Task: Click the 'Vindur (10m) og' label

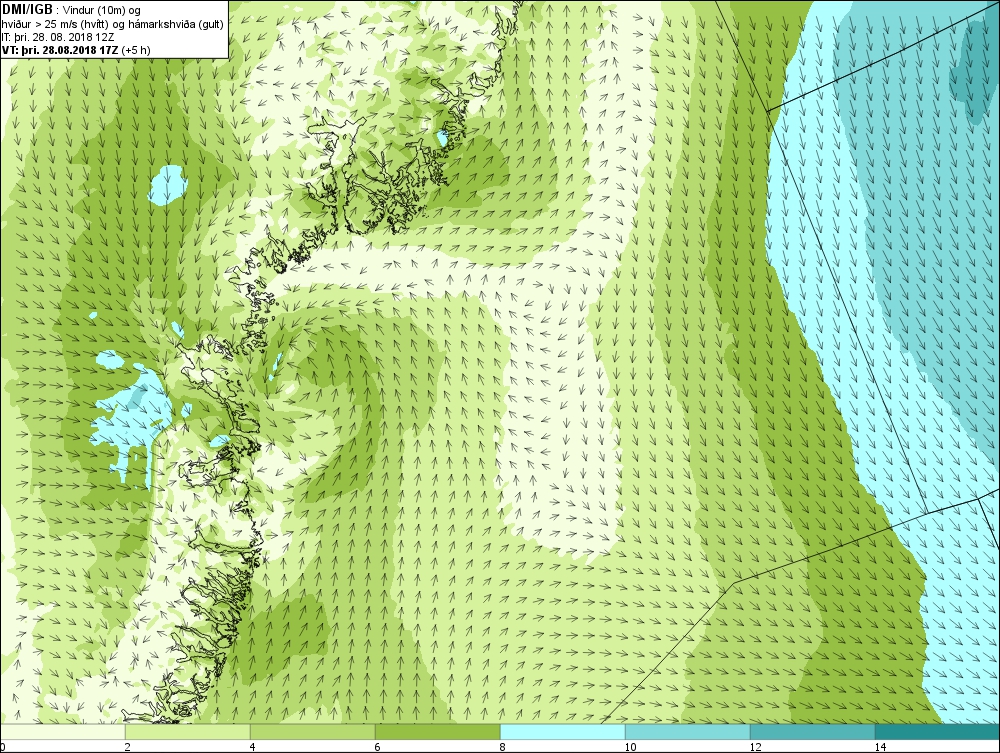Action: click(x=102, y=10)
